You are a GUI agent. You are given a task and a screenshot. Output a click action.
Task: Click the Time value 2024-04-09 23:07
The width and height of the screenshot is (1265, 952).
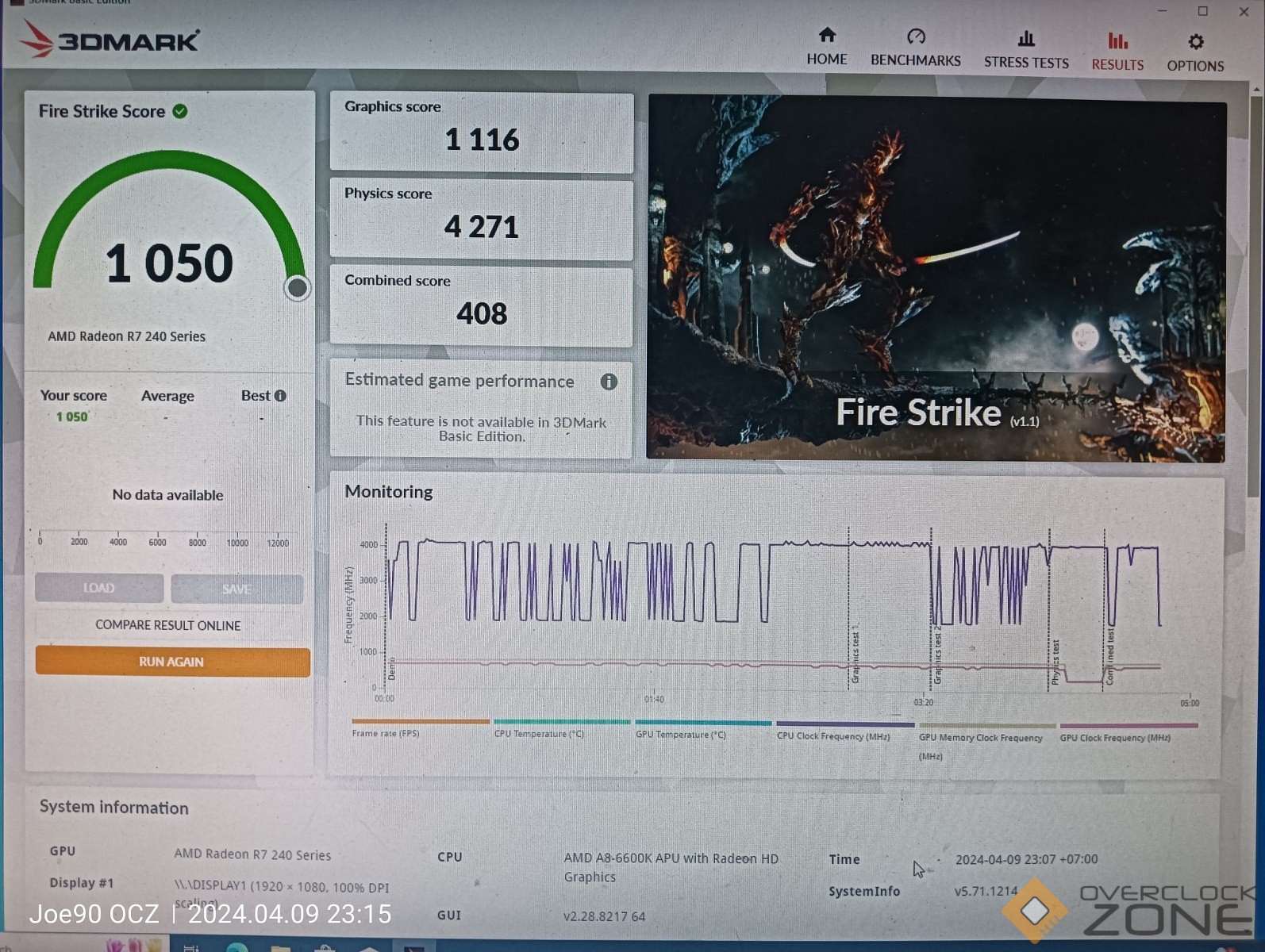point(1026,859)
